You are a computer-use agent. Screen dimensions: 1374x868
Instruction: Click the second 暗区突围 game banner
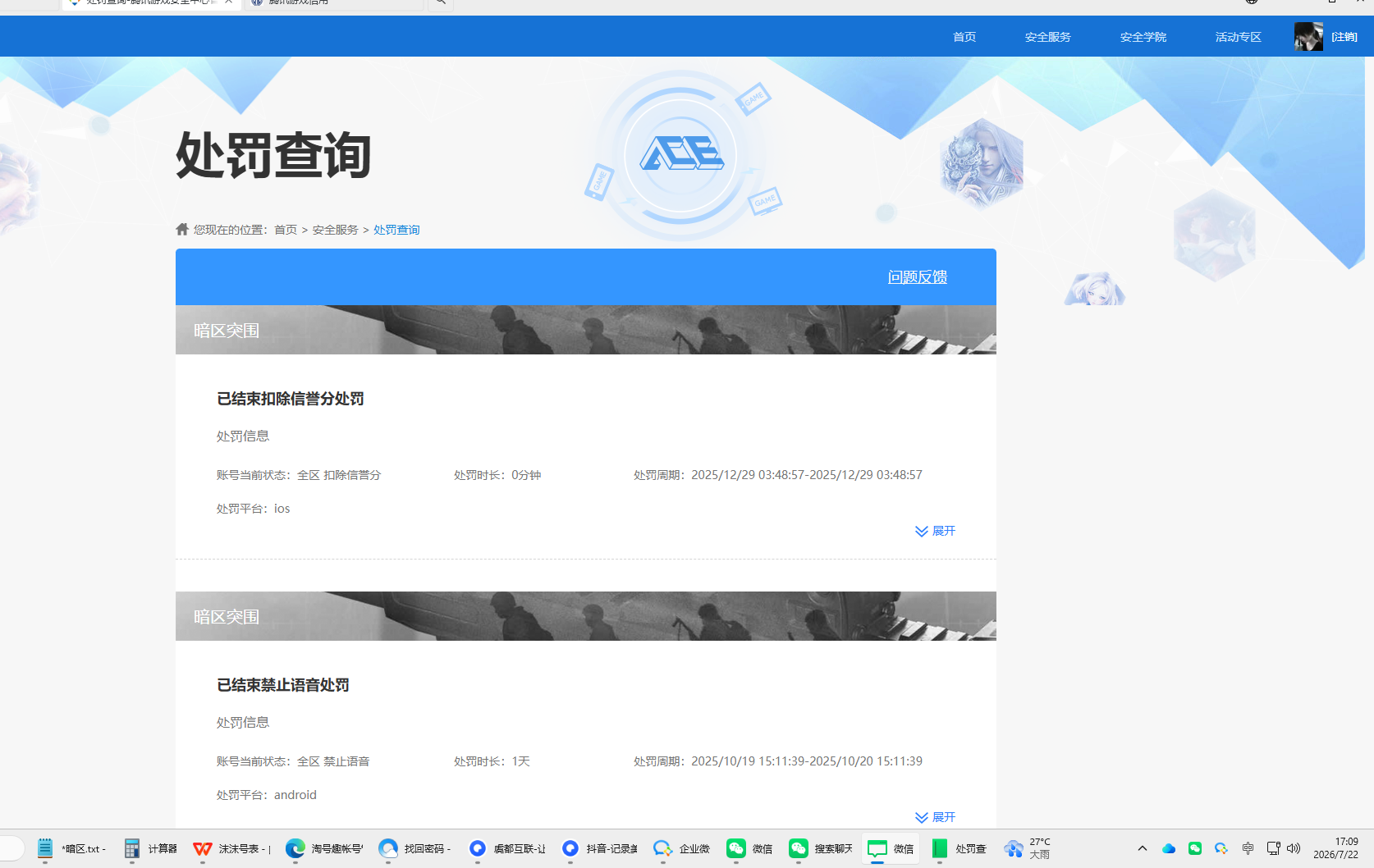[586, 616]
